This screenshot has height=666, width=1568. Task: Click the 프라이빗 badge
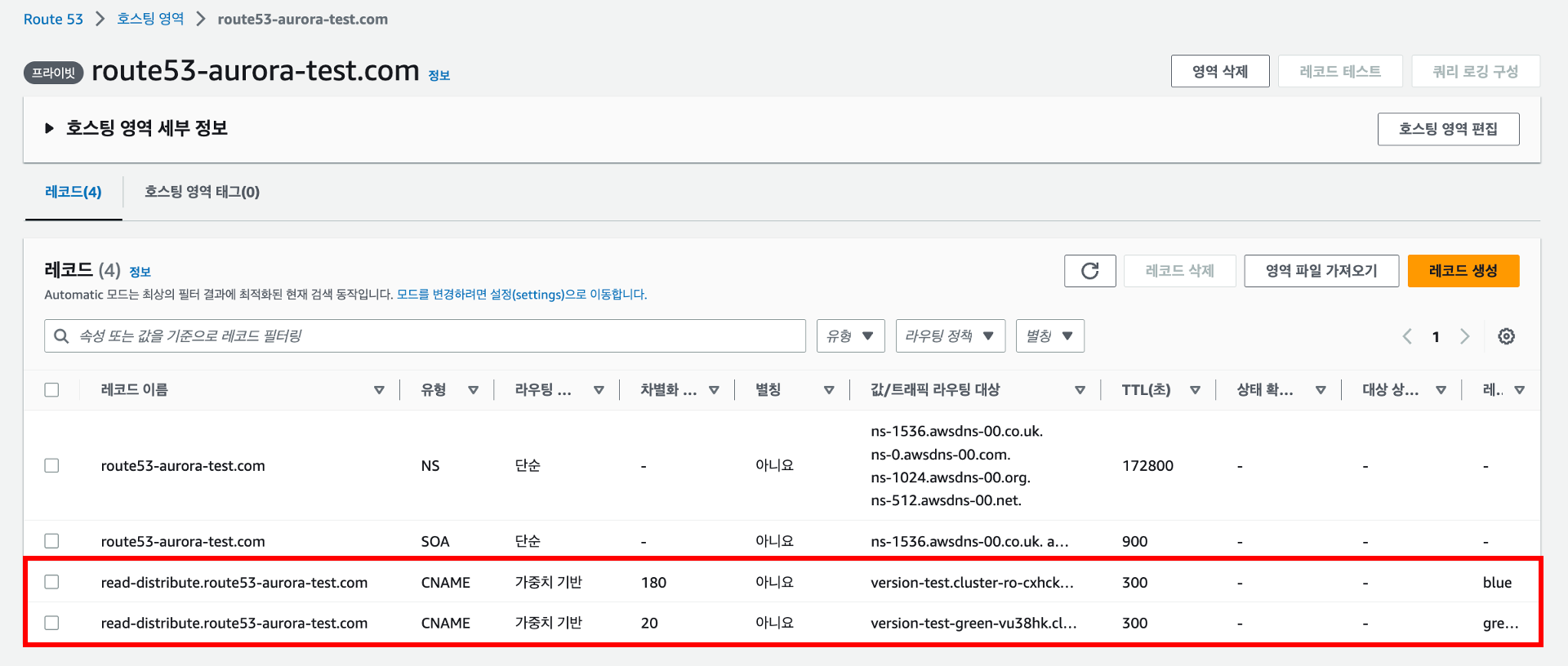coord(53,73)
